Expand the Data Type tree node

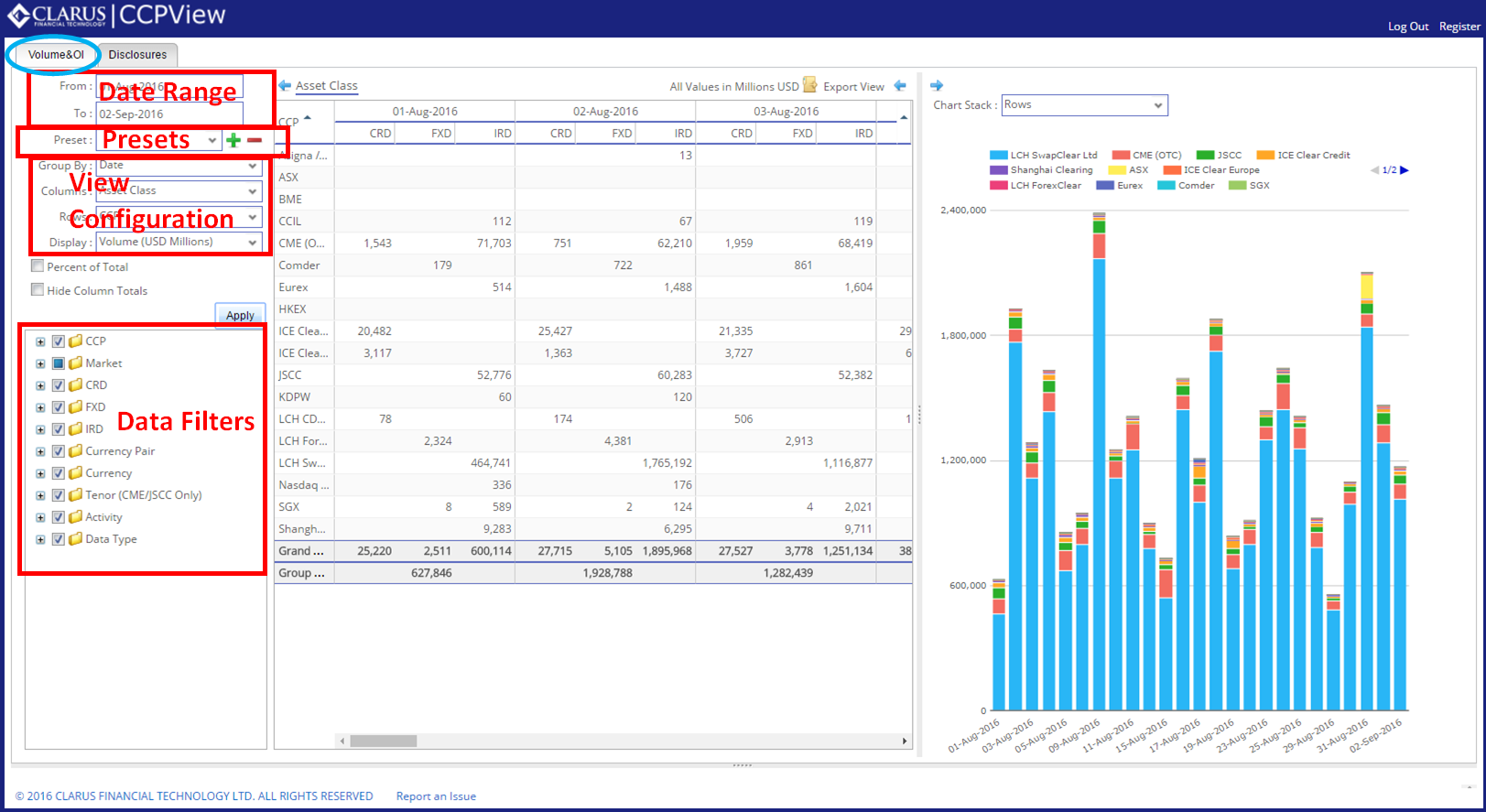pos(40,539)
